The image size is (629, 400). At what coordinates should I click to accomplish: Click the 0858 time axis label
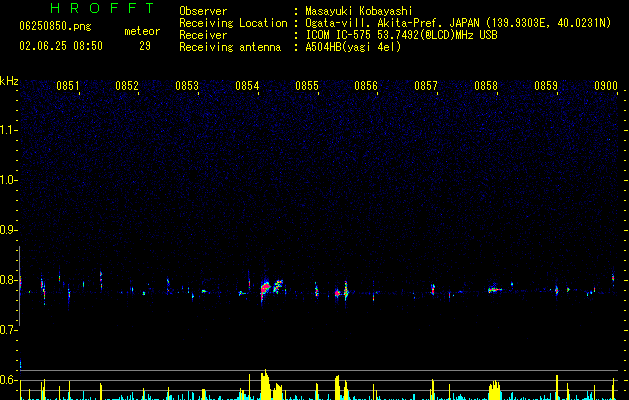(486, 86)
